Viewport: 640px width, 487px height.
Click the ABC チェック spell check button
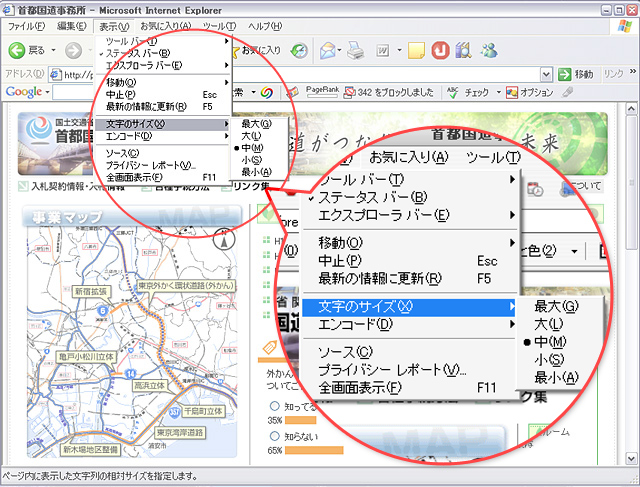click(x=468, y=93)
